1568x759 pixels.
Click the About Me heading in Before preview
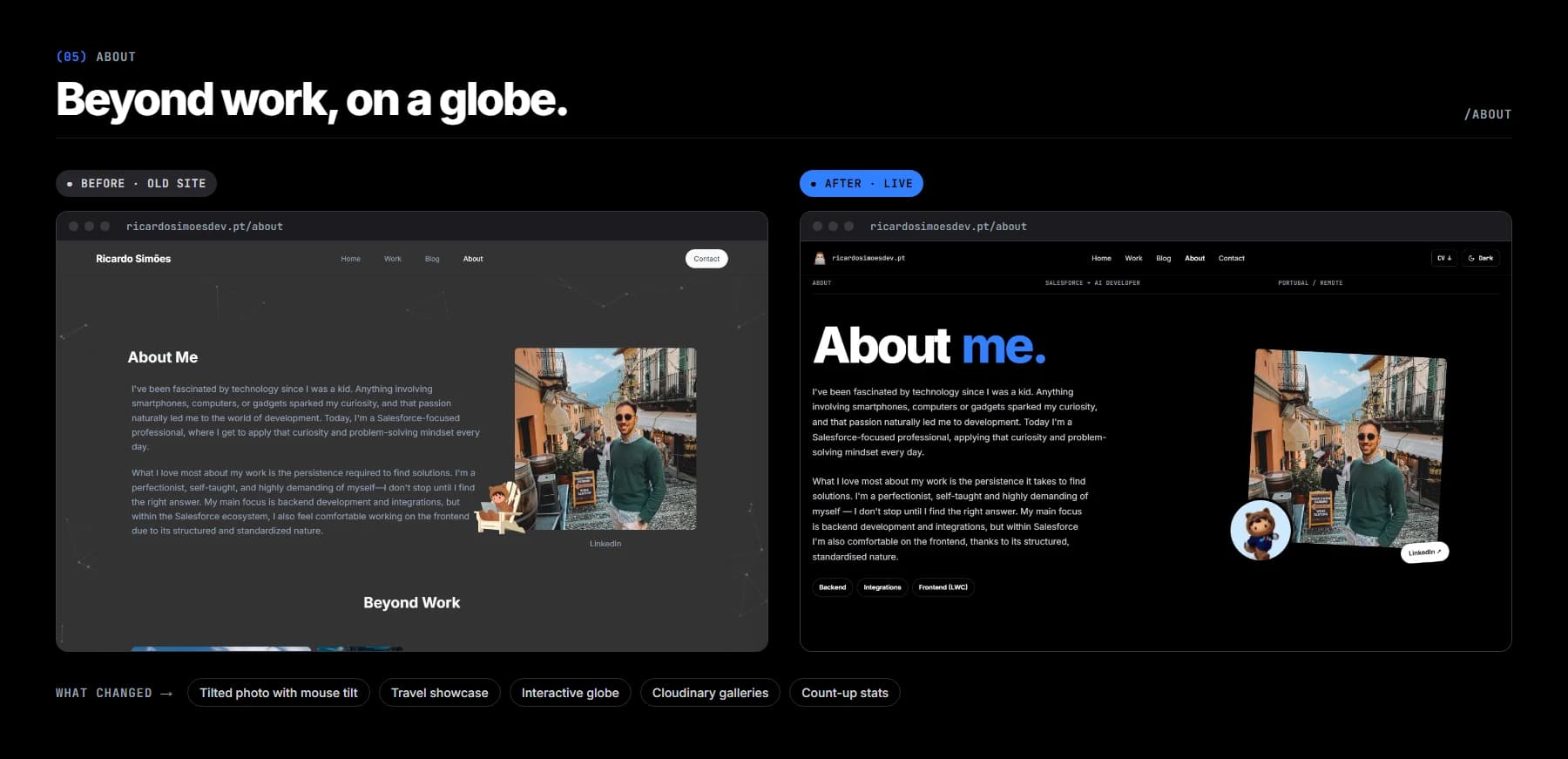(163, 357)
